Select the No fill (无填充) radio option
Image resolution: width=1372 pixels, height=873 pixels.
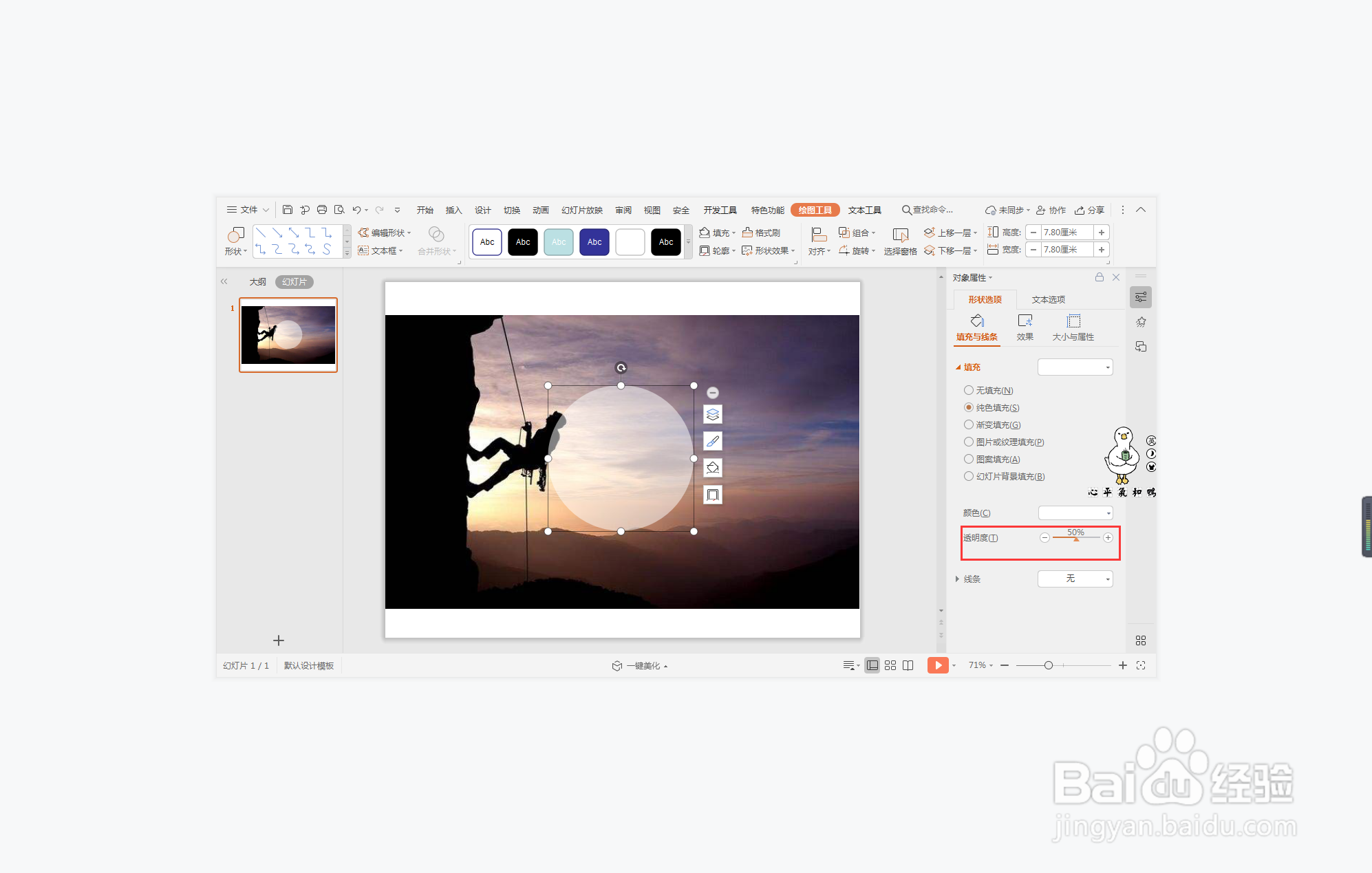pos(969,390)
